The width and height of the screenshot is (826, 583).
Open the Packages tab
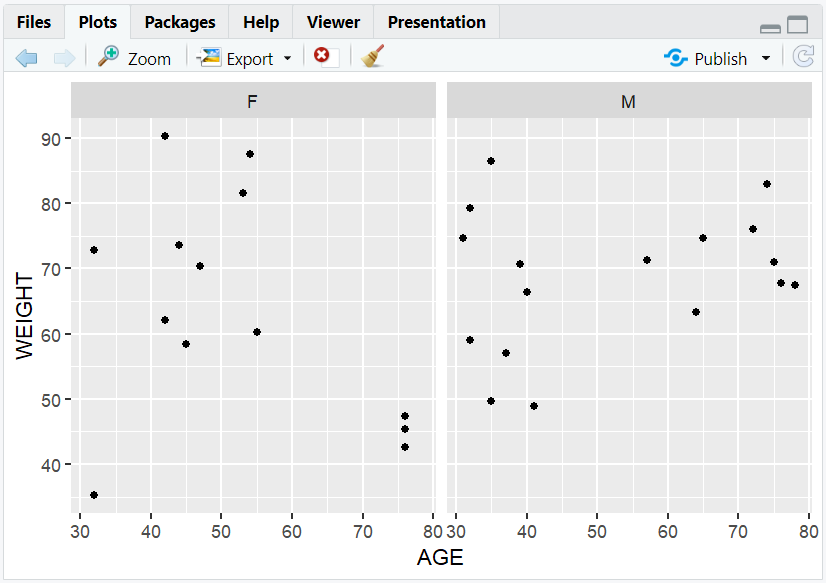179,21
